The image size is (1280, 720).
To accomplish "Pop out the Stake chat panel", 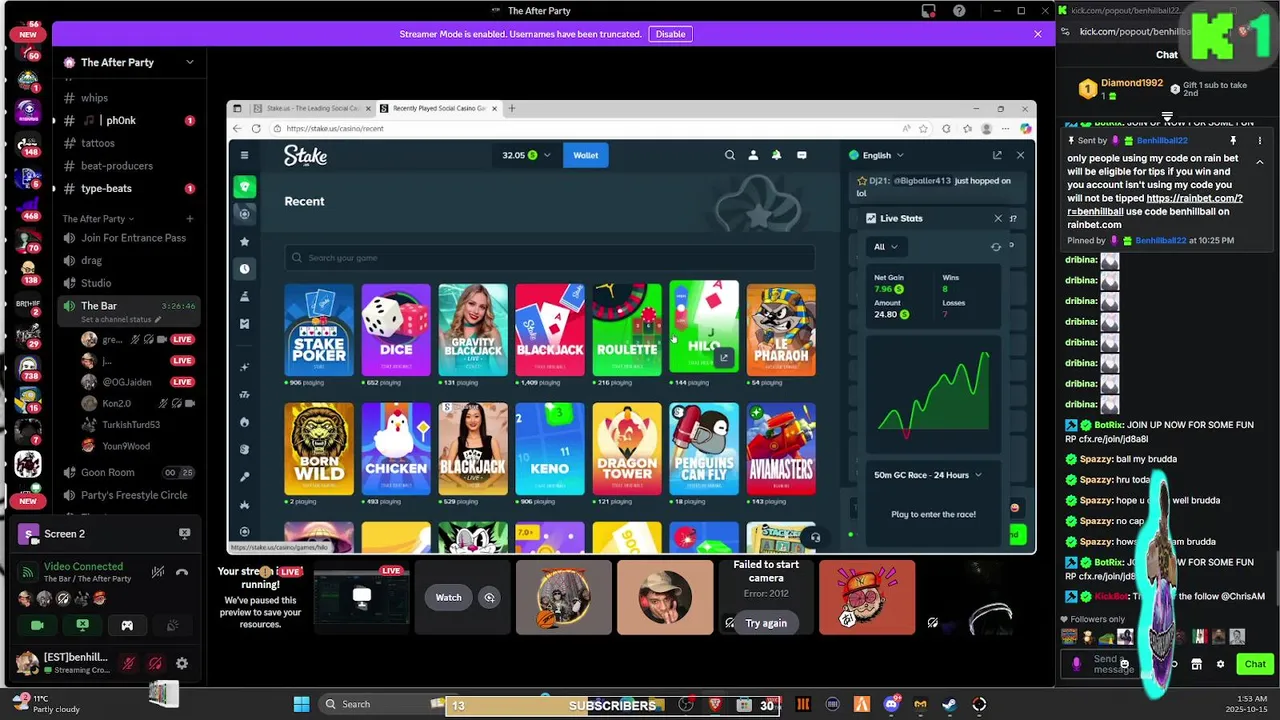I will coord(997,155).
